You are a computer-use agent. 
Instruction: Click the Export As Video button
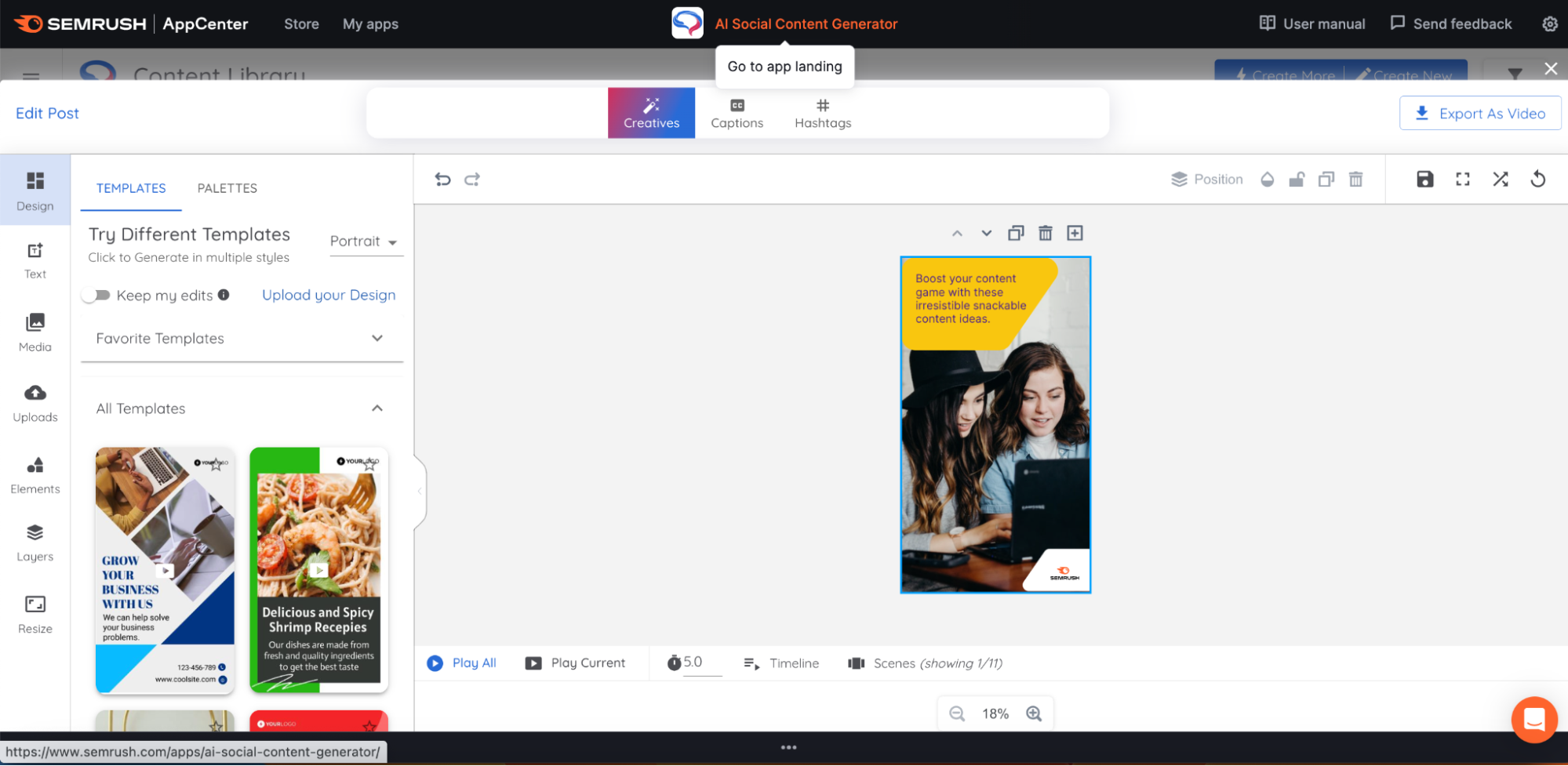click(x=1479, y=113)
